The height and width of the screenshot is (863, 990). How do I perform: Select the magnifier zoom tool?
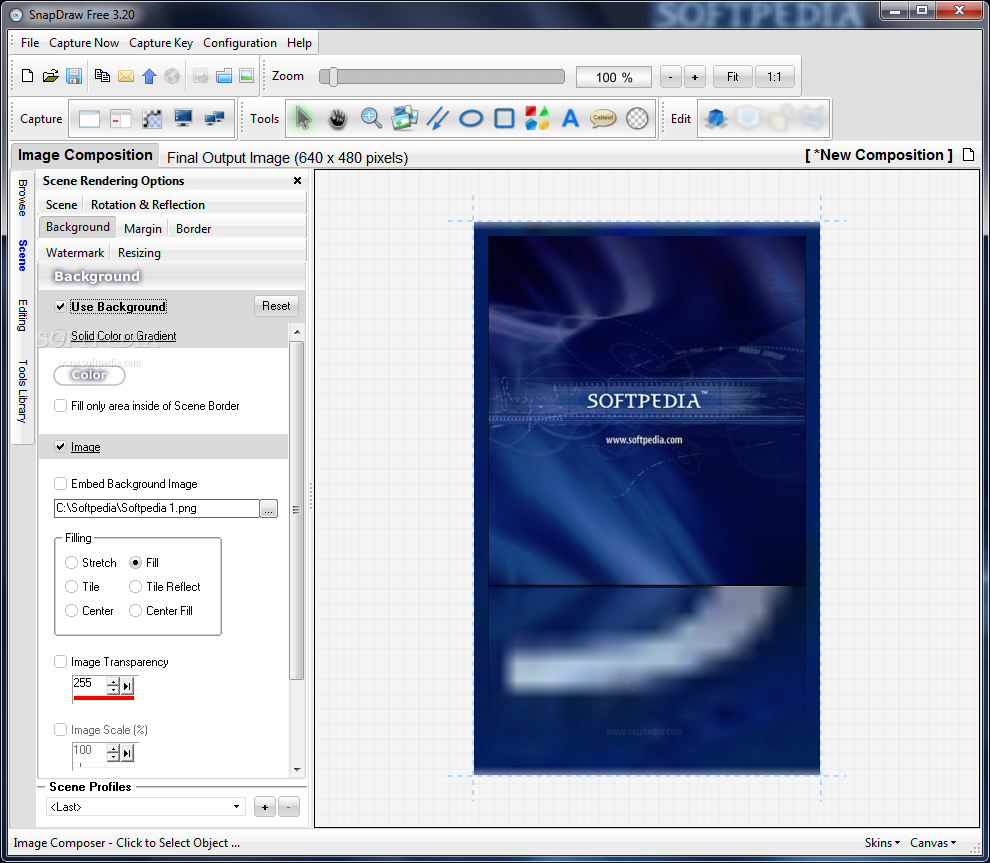tap(371, 118)
